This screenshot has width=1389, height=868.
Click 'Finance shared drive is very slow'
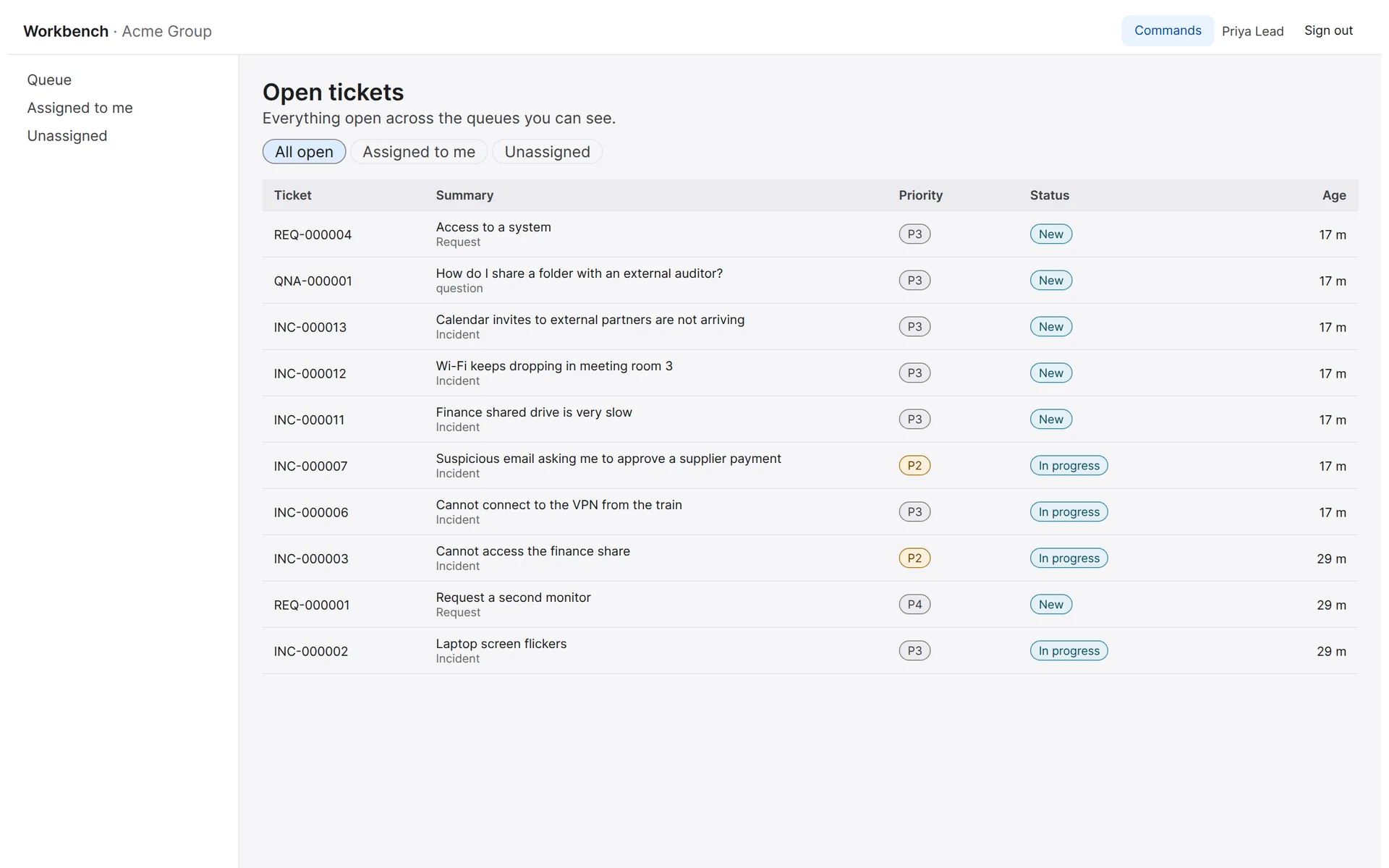[x=534, y=412]
